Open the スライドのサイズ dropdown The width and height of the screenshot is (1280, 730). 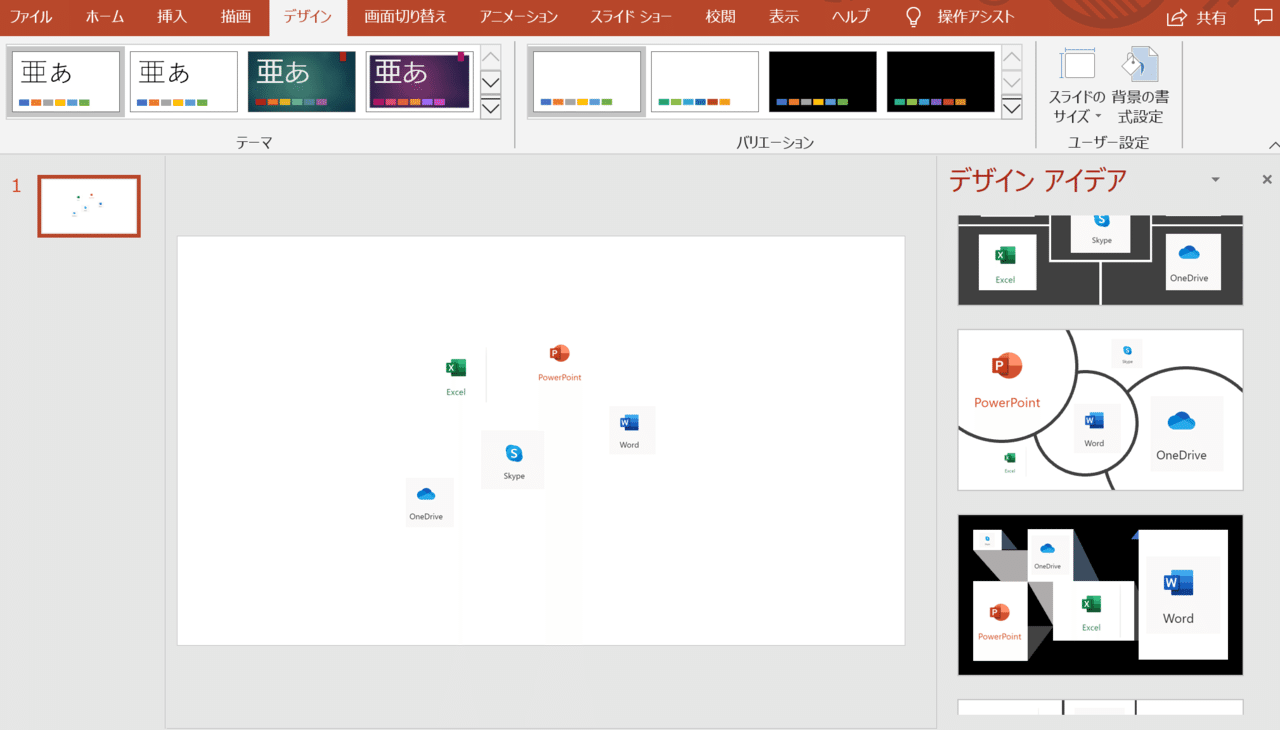coord(1077,86)
